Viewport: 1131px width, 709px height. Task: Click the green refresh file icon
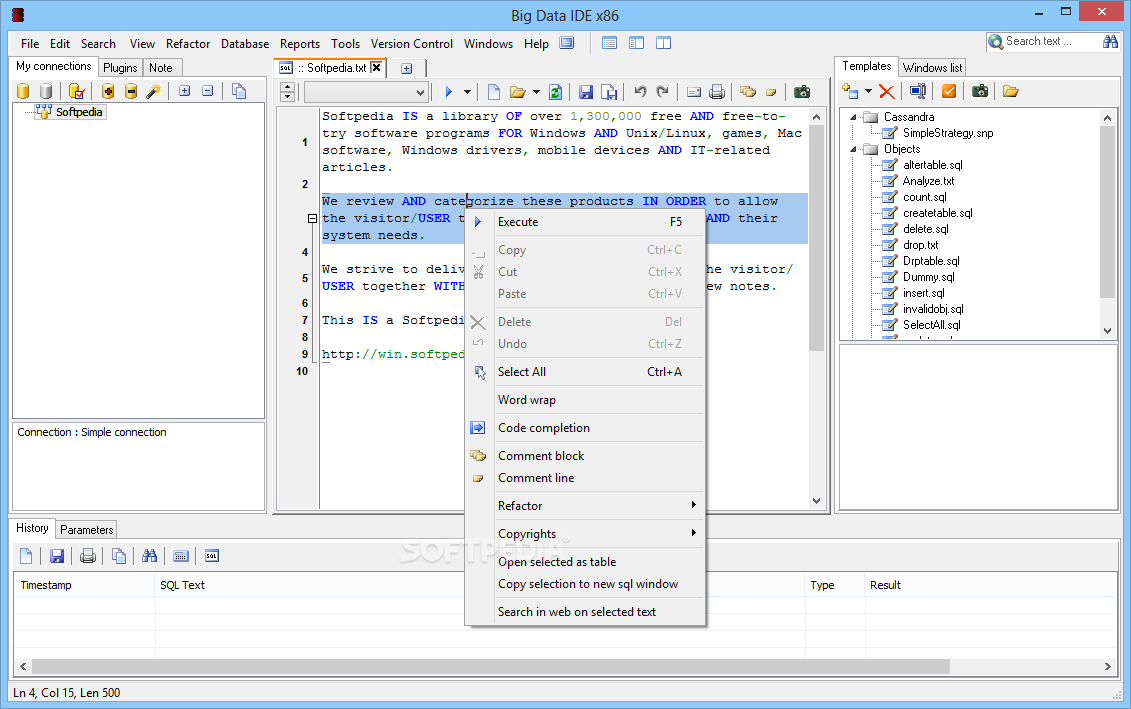coord(555,92)
